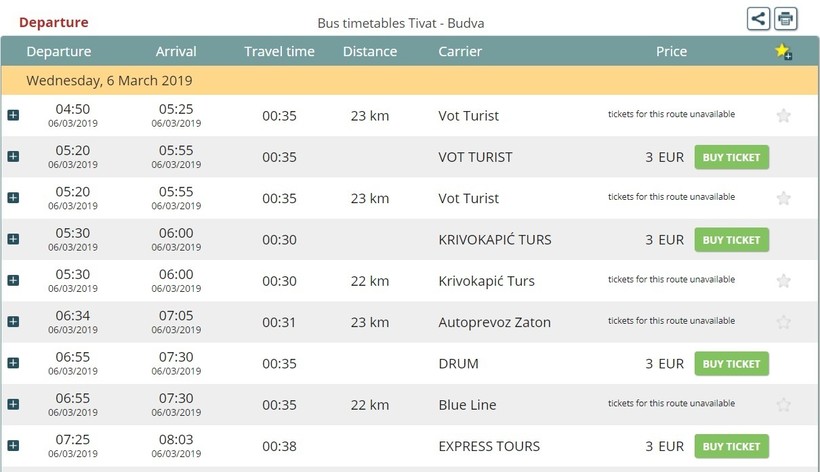This screenshot has width=820, height=472.
Task: Open plus icon for 06:55 DRUM departure
Action: 14,363
